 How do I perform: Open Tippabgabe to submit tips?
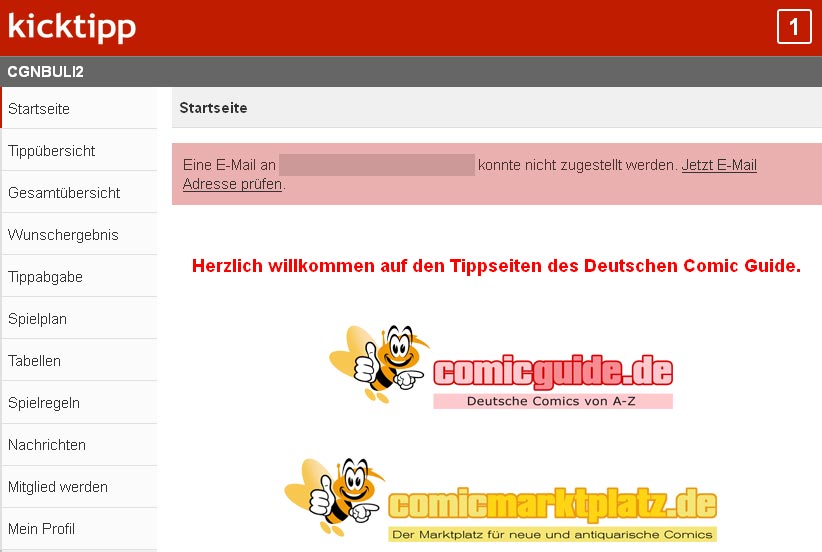pyautogui.click(x=79, y=276)
